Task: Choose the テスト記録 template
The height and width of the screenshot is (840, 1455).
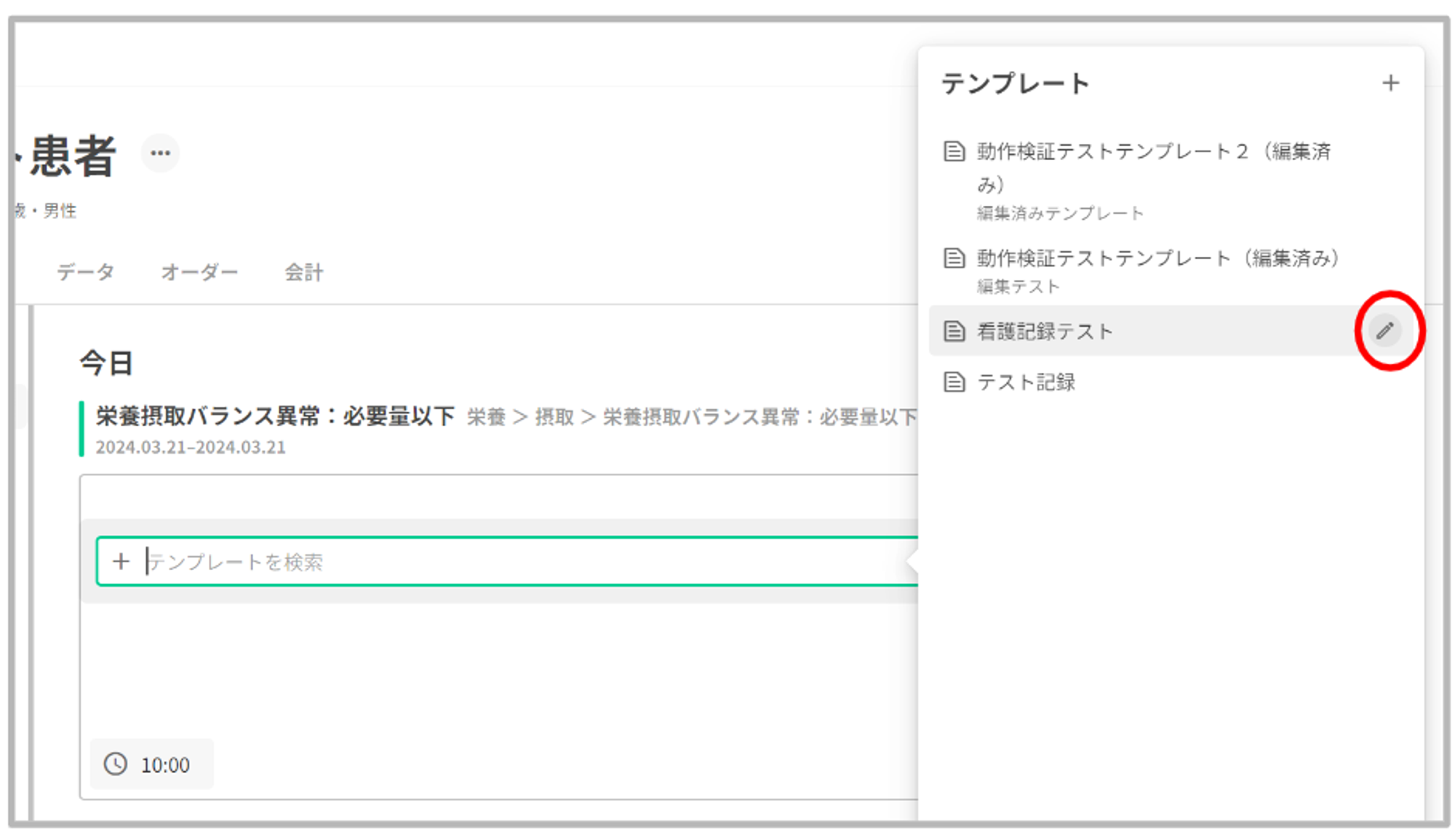Action: coord(1026,382)
